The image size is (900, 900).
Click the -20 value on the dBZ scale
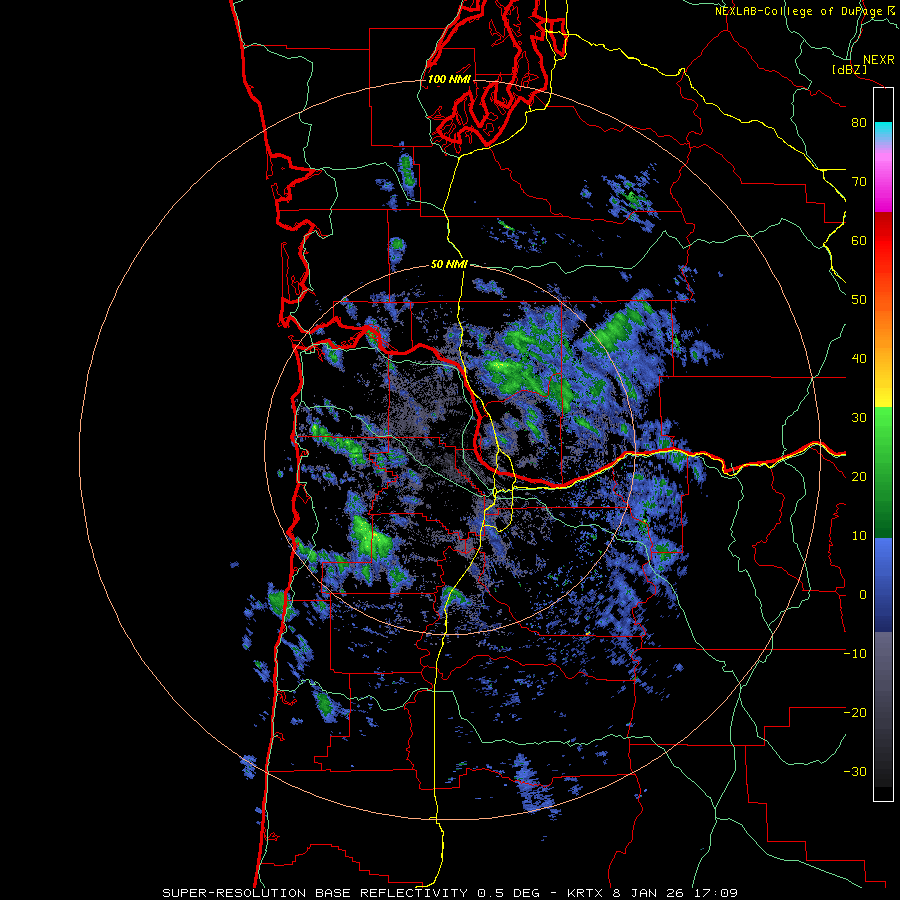[x=855, y=712]
